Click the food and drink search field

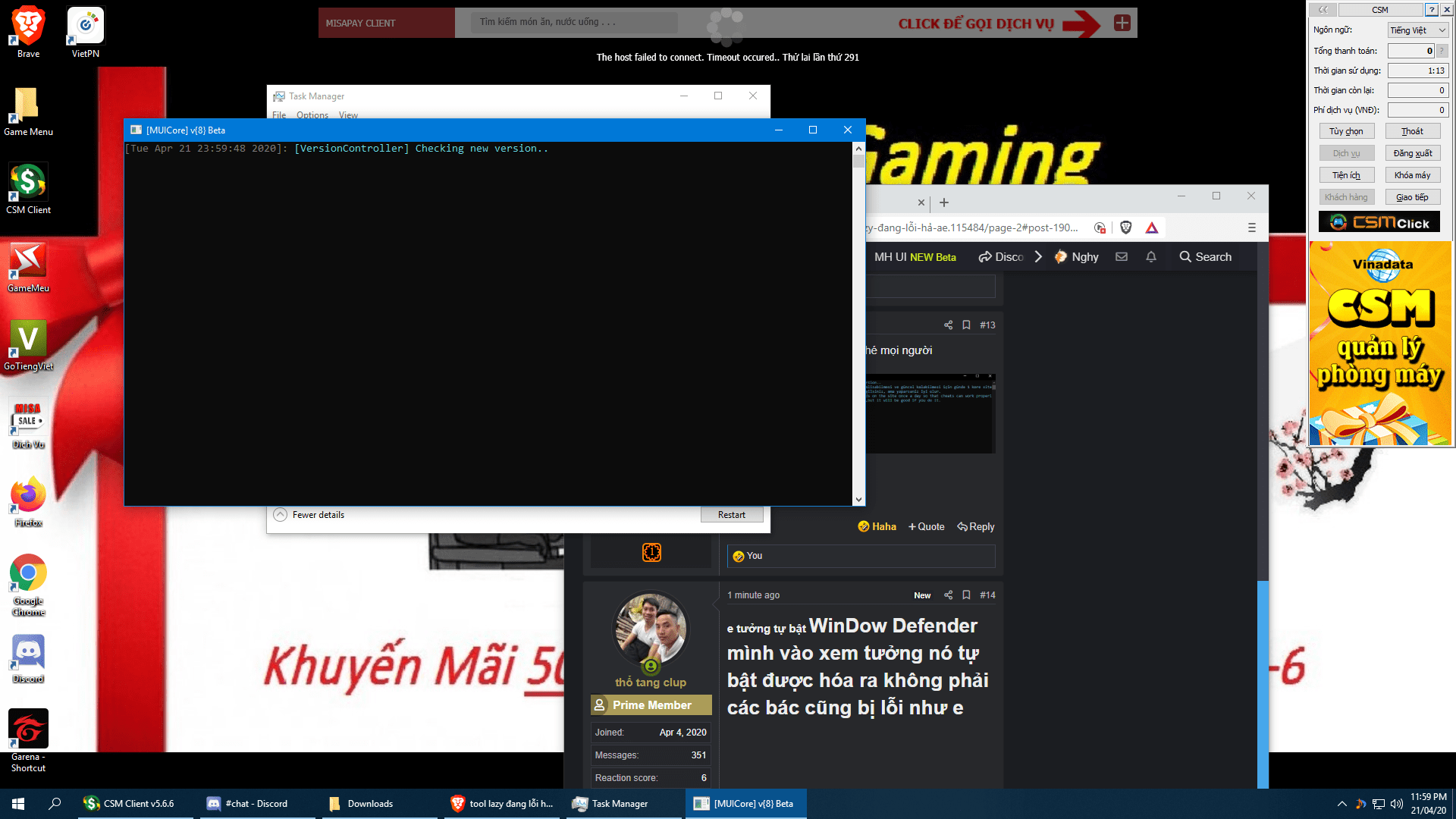click(574, 23)
